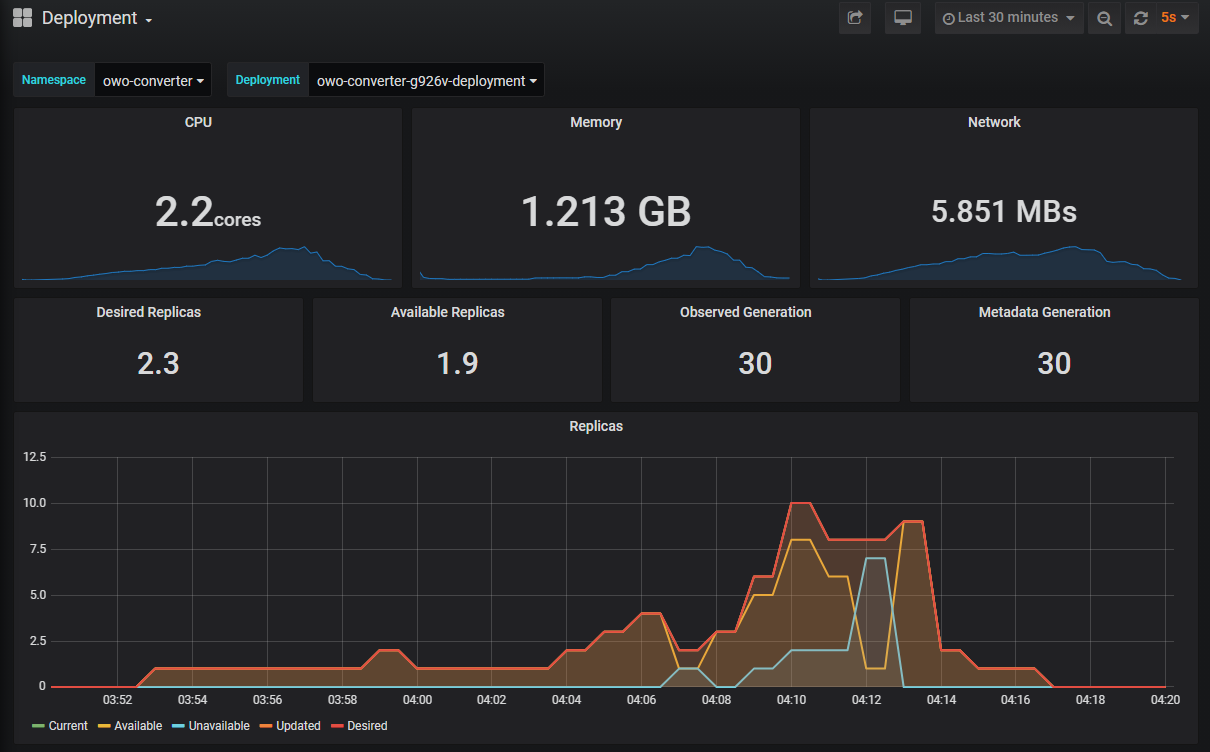This screenshot has width=1210, height=752.
Task: Click the 04:00 time axis label
Action: (417, 700)
